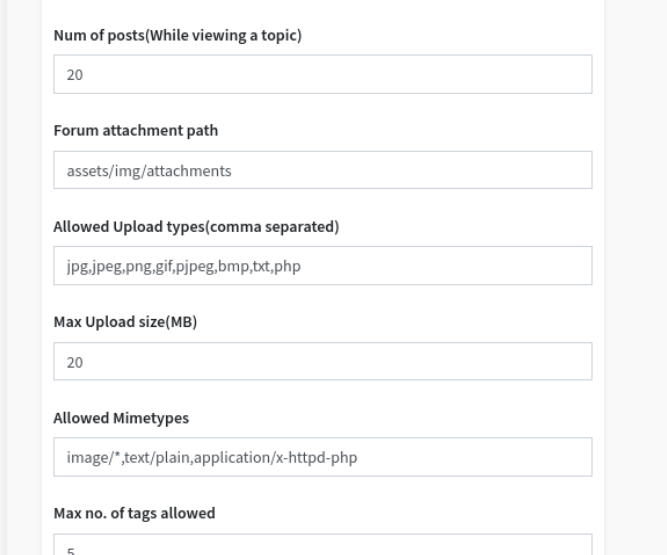
Task: Click 'jpg' at start of upload types
Action: [76, 267]
